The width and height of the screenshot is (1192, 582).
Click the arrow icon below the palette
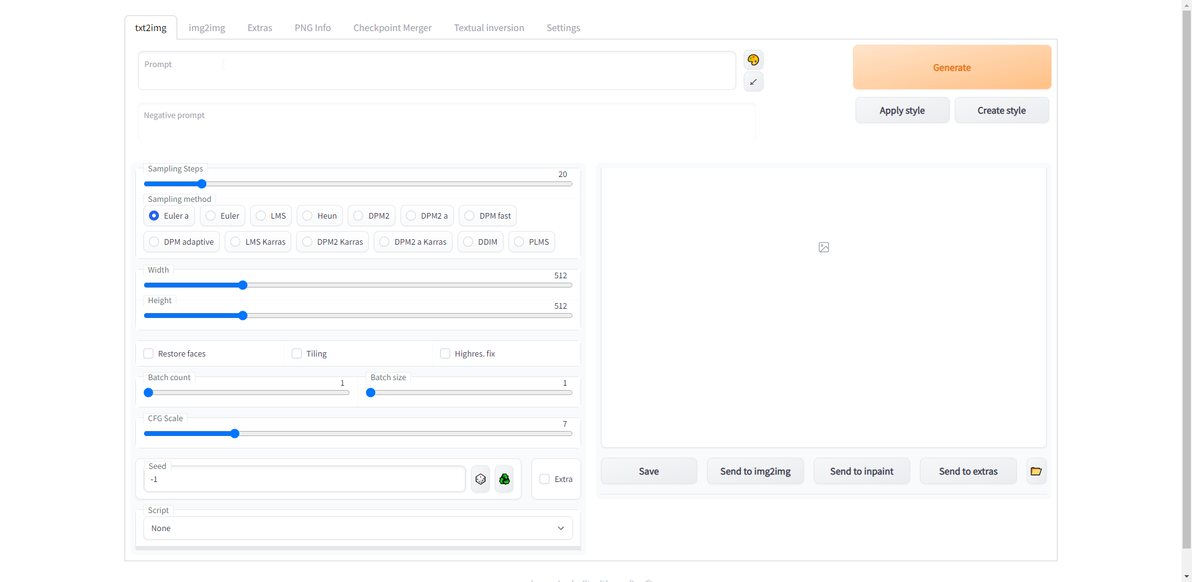click(753, 81)
